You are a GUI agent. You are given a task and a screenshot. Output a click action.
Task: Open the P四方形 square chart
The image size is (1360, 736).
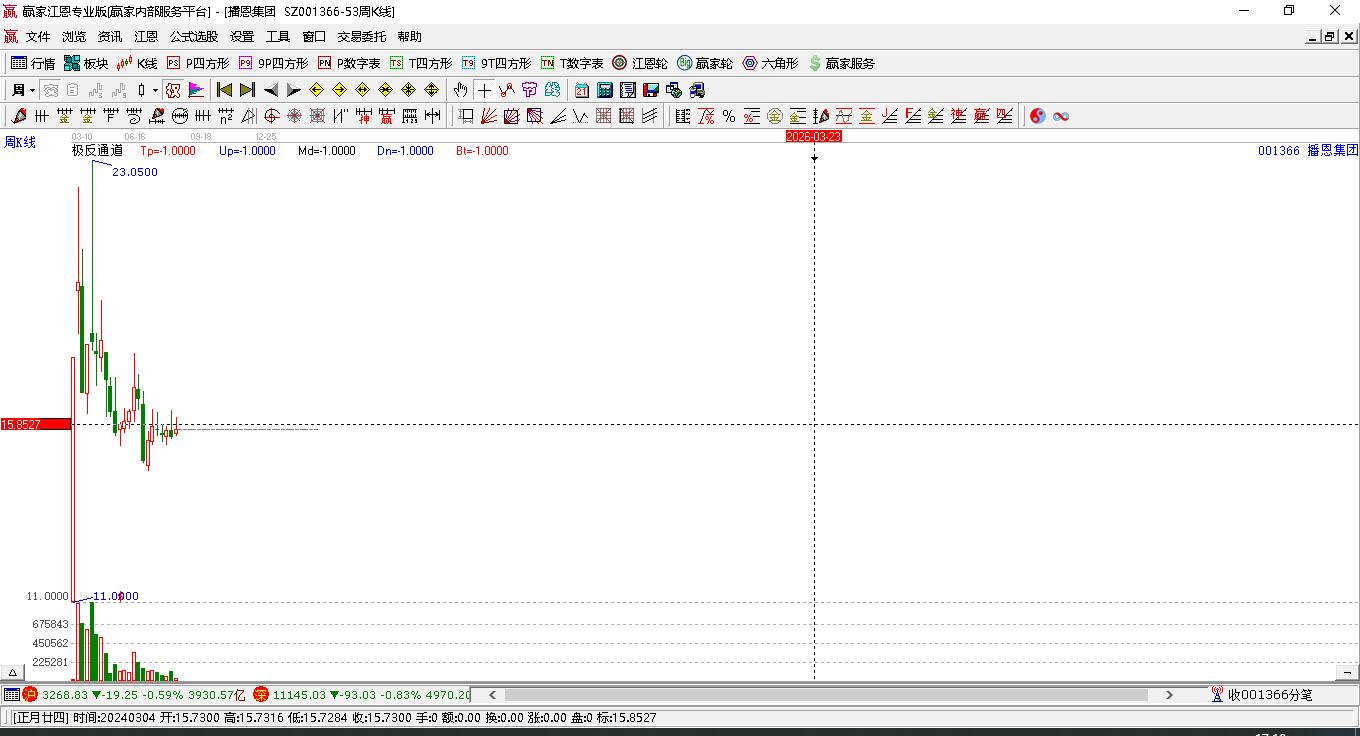tap(197, 63)
